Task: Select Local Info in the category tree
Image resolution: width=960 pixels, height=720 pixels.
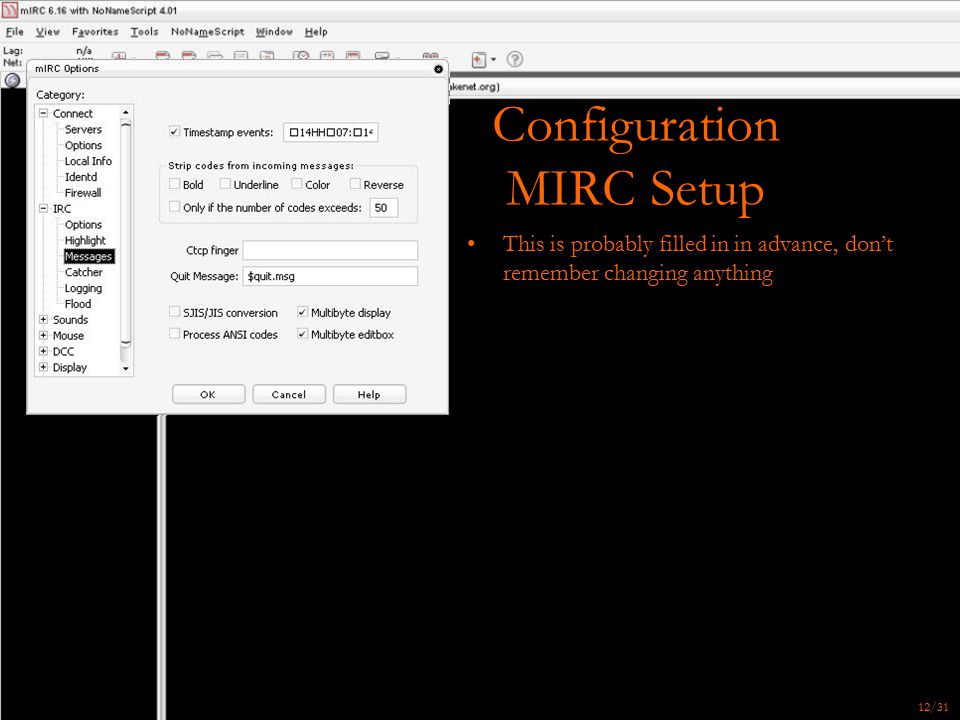Action: click(x=88, y=161)
